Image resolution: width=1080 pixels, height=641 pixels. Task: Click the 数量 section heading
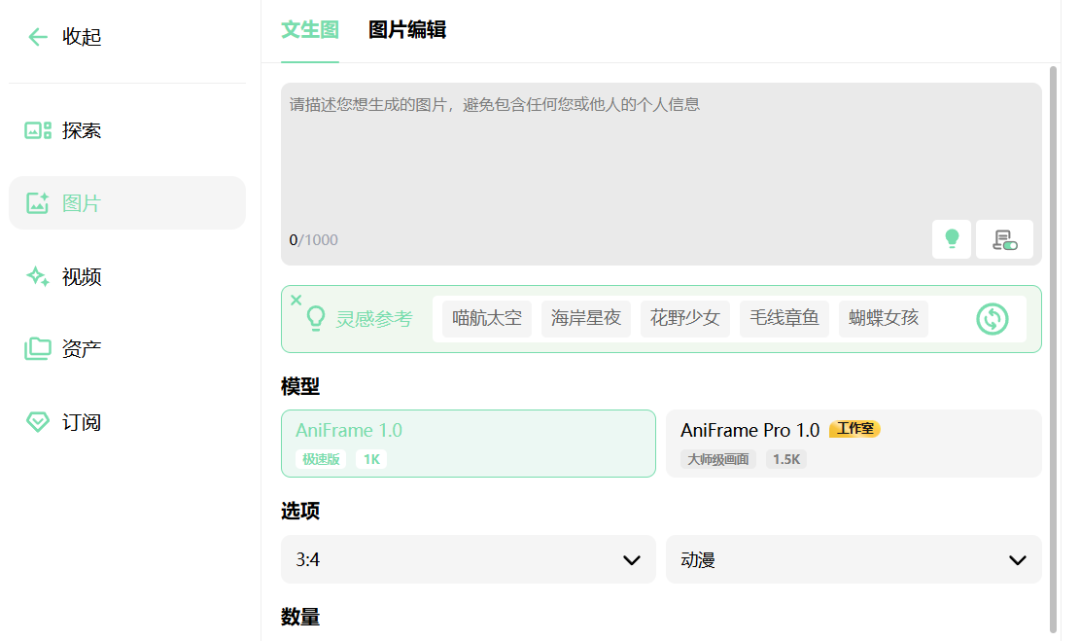pos(300,617)
